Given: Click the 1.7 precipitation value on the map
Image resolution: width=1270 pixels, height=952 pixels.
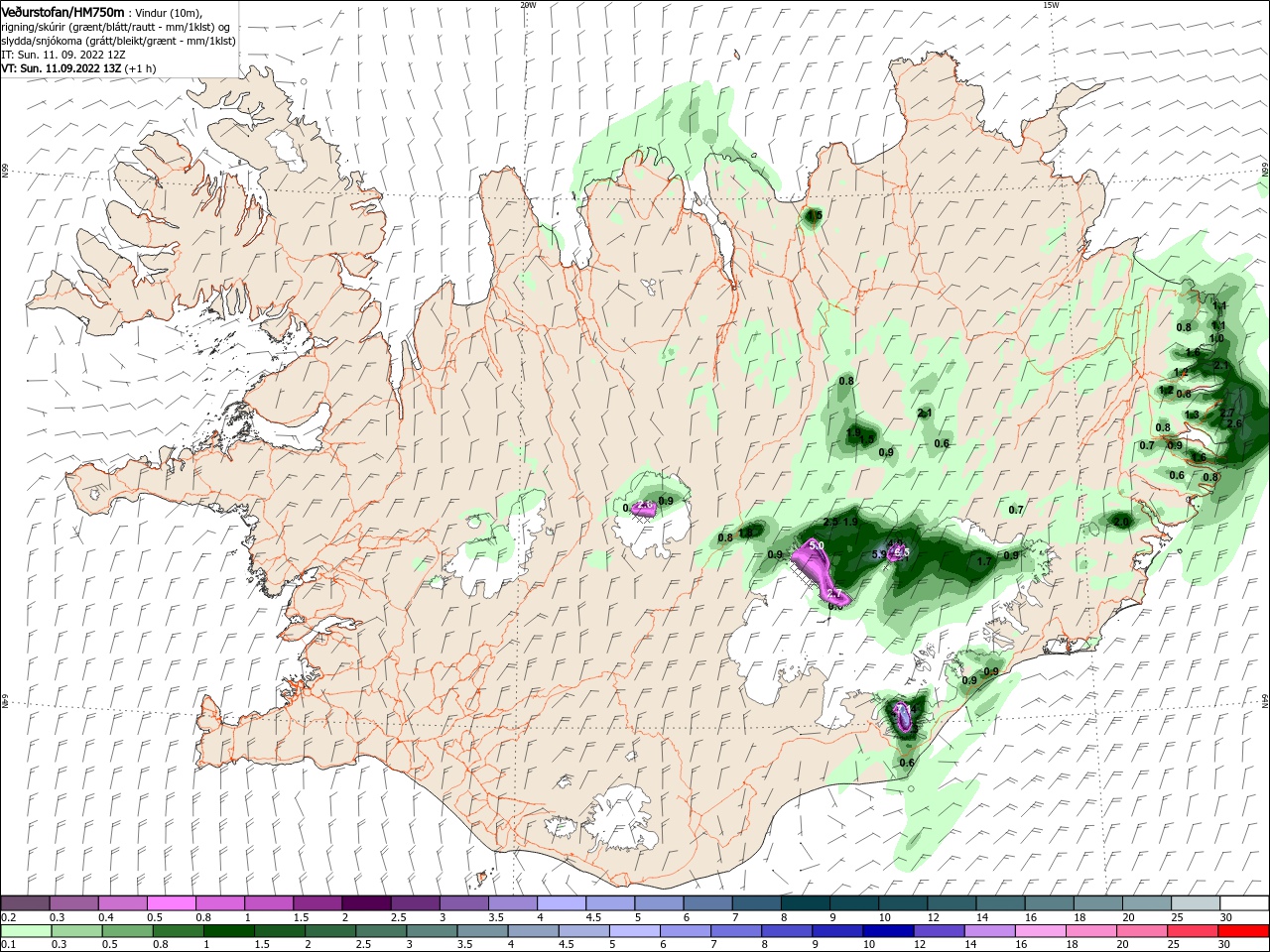Looking at the screenshot, I should pos(984,561).
